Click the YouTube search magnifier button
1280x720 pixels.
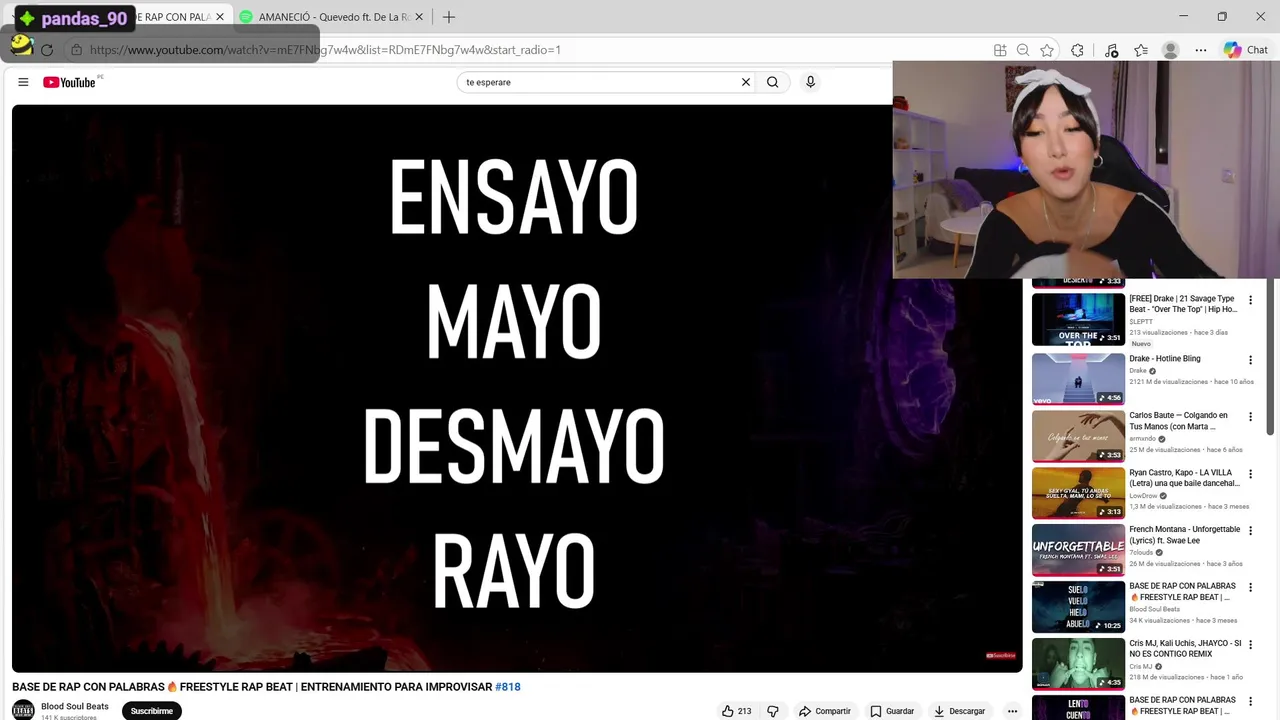point(772,82)
